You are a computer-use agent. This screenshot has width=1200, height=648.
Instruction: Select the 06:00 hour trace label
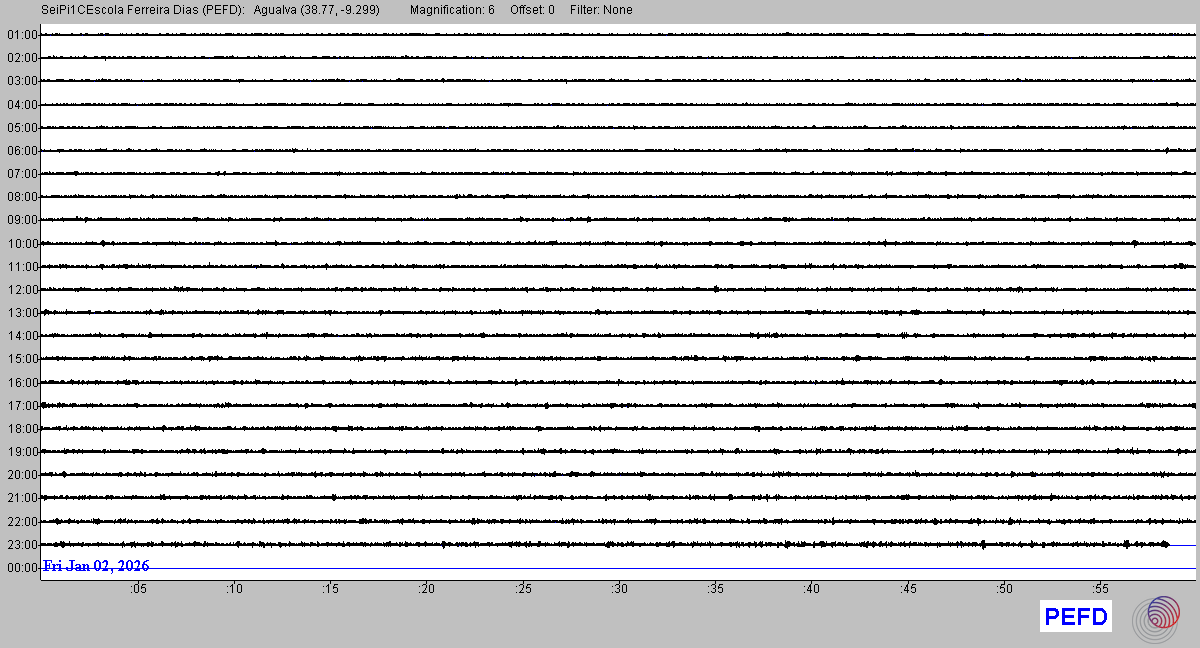click(x=22, y=151)
